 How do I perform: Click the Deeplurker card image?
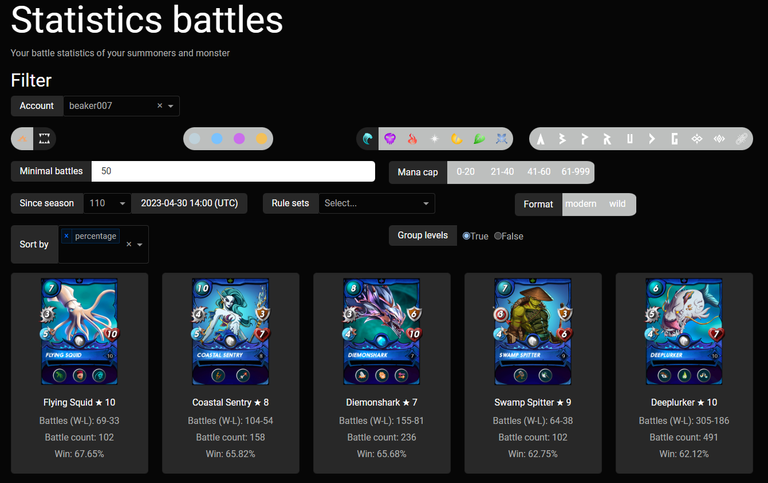pyautogui.click(x=684, y=332)
